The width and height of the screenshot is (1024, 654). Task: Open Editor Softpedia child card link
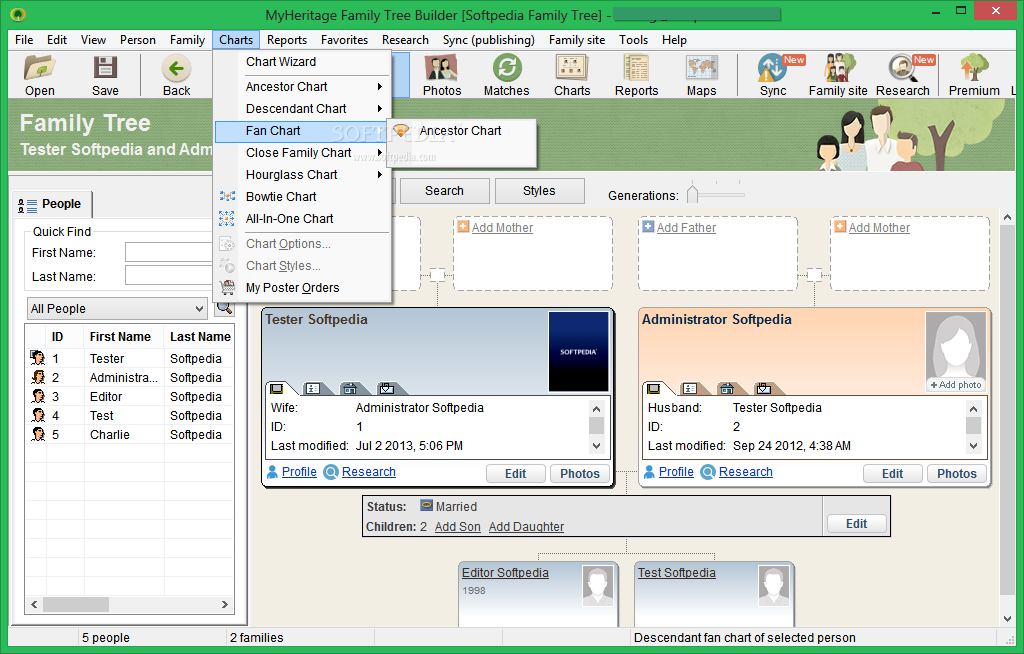(505, 572)
